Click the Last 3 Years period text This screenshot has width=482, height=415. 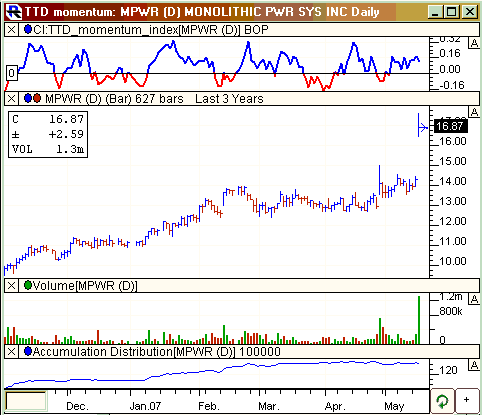click(x=229, y=99)
